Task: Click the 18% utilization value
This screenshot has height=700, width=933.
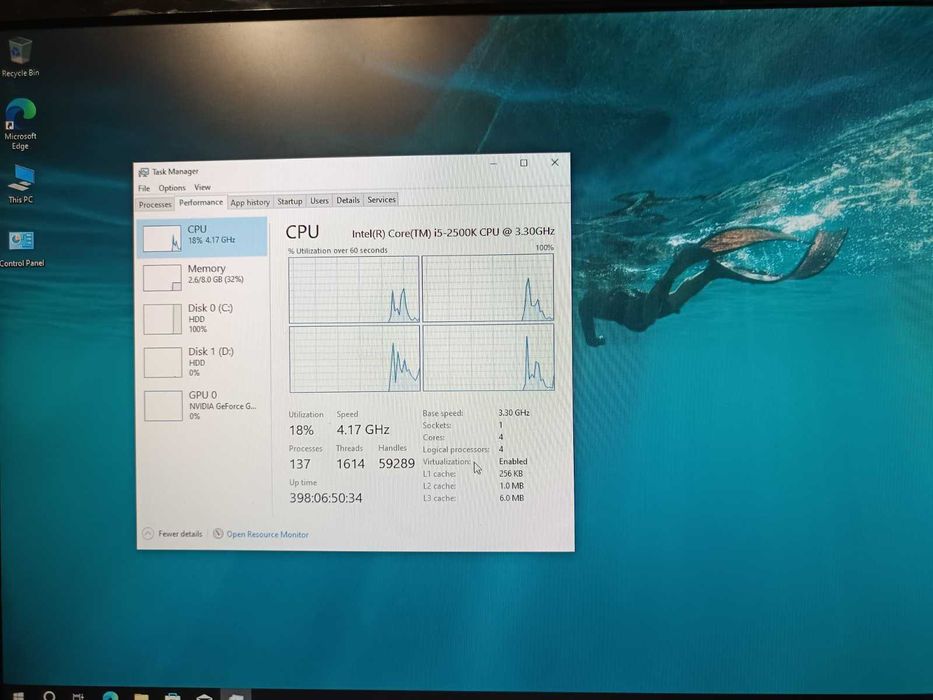Action: click(301, 430)
